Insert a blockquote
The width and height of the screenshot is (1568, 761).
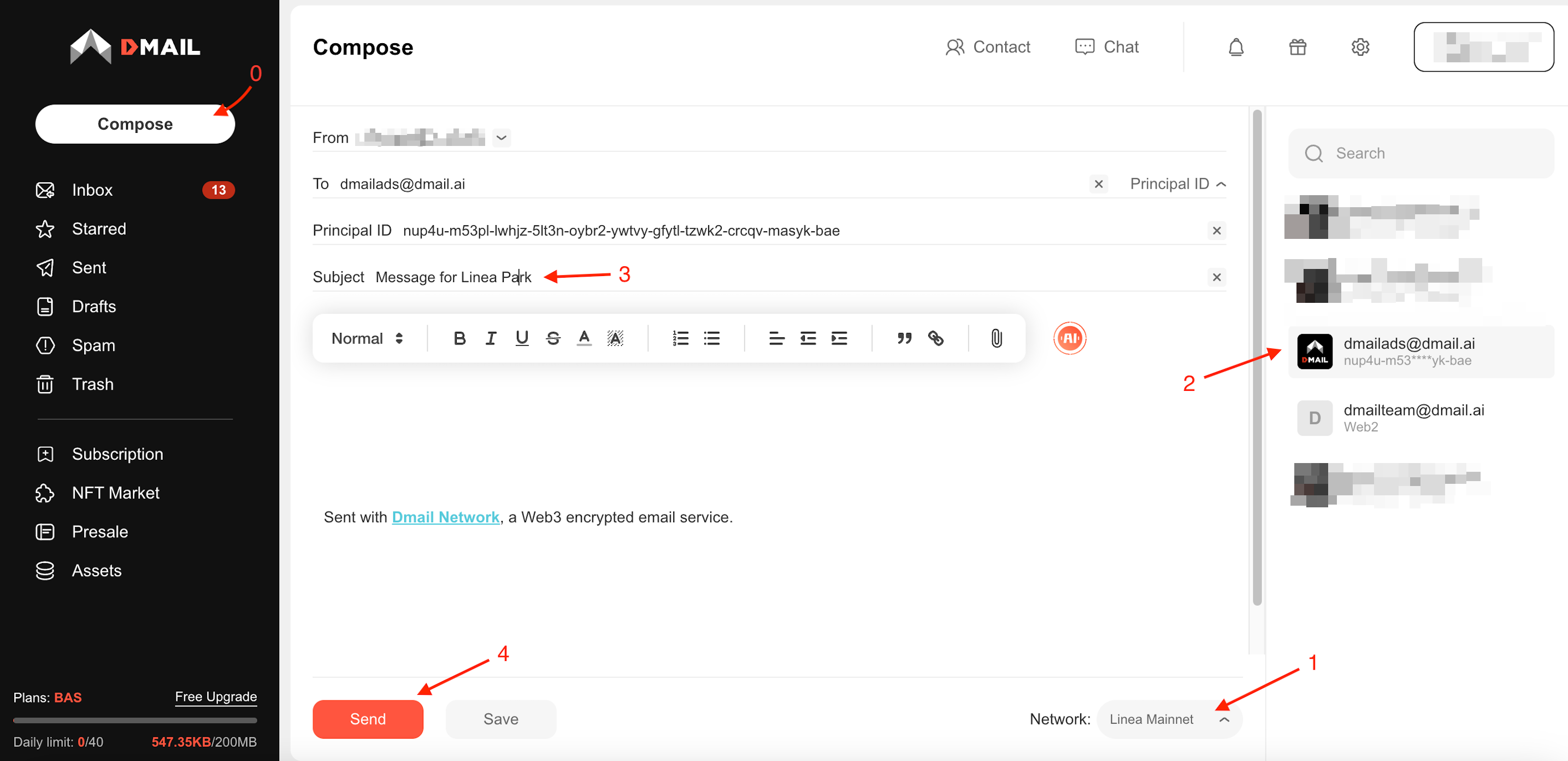pos(904,338)
